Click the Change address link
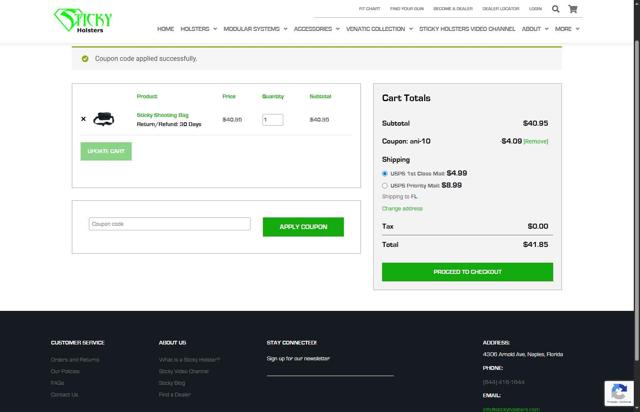Image resolution: width=640 pixels, height=412 pixels. [x=402, y=209]
